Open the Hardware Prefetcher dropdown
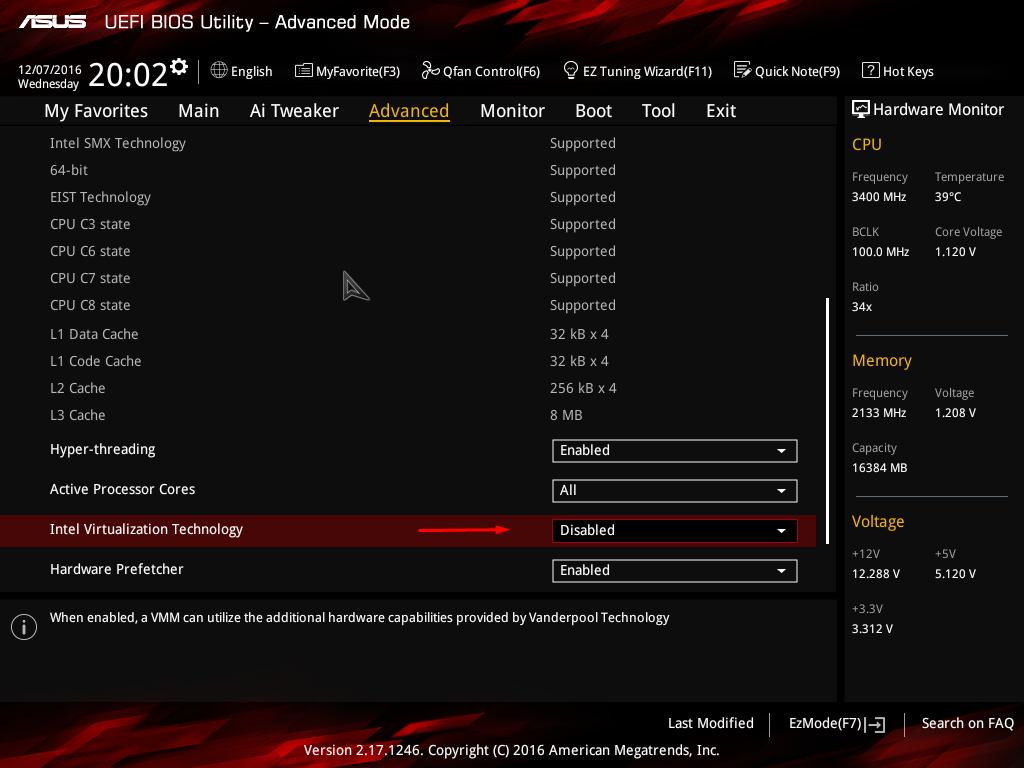Image resolution: width=1024 pixels, height=768 pixels. (x=675, y=571)
